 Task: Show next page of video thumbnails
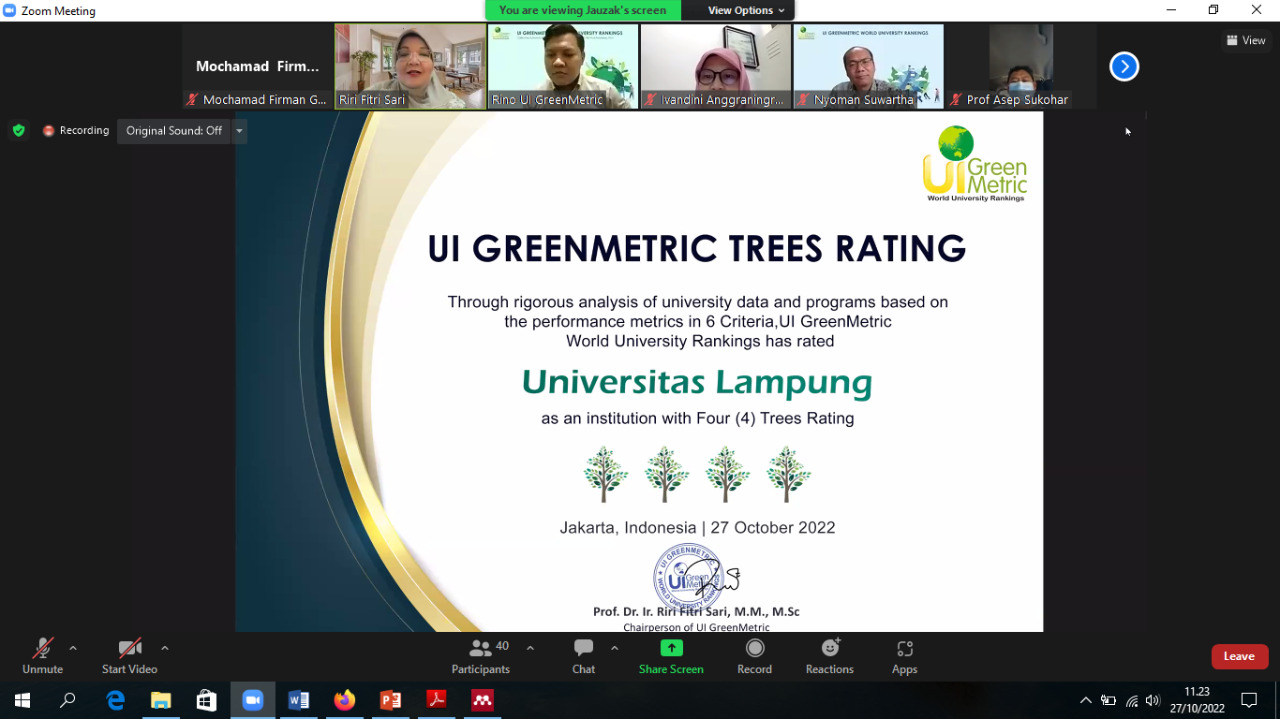[1124, 67]
